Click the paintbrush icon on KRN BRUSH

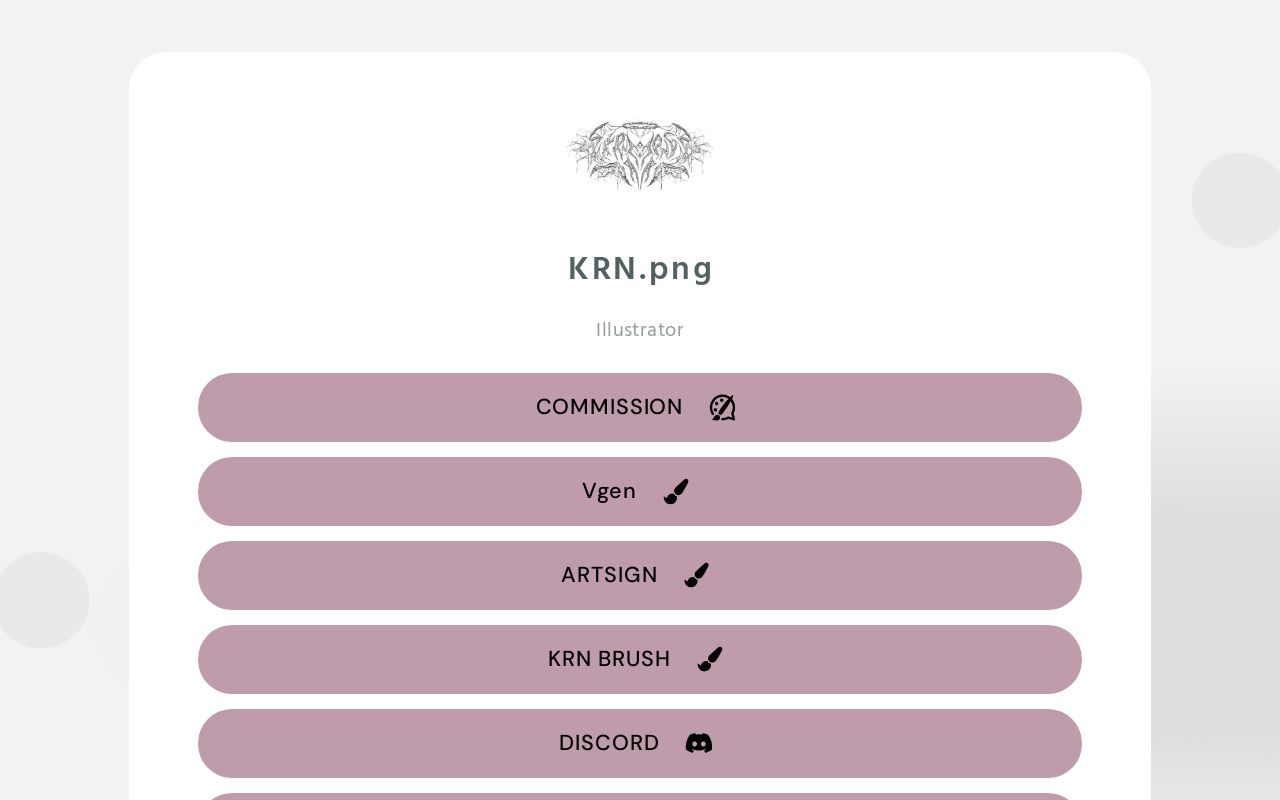point(710,659)
